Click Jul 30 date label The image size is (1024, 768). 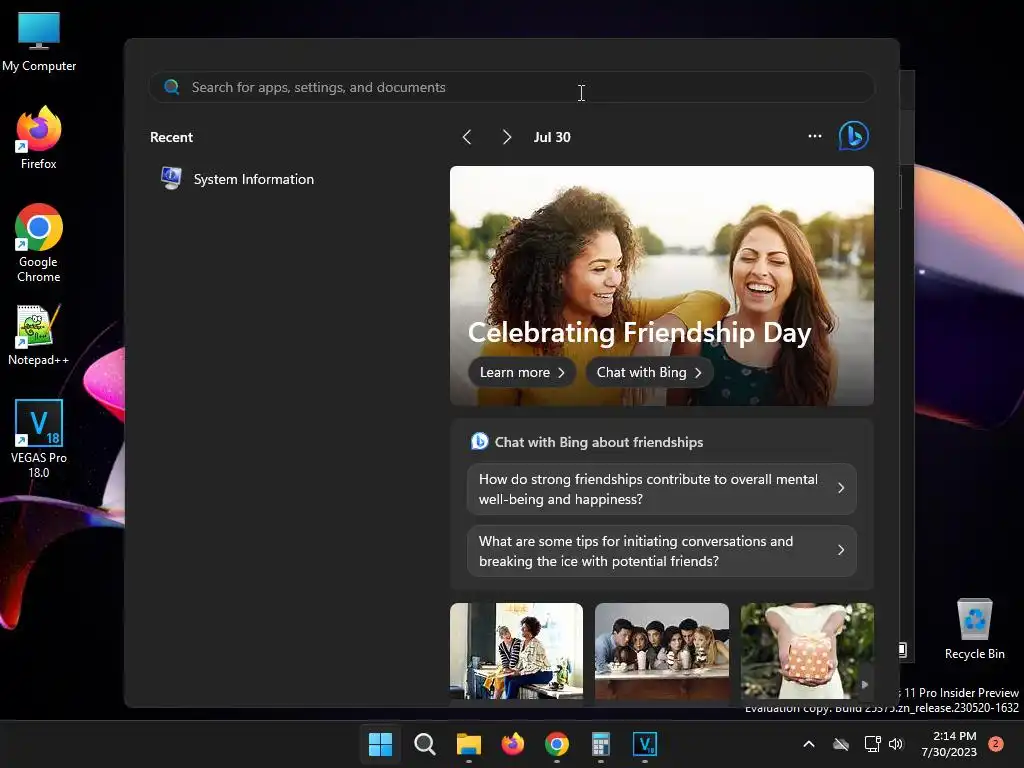tap(552, 137)
